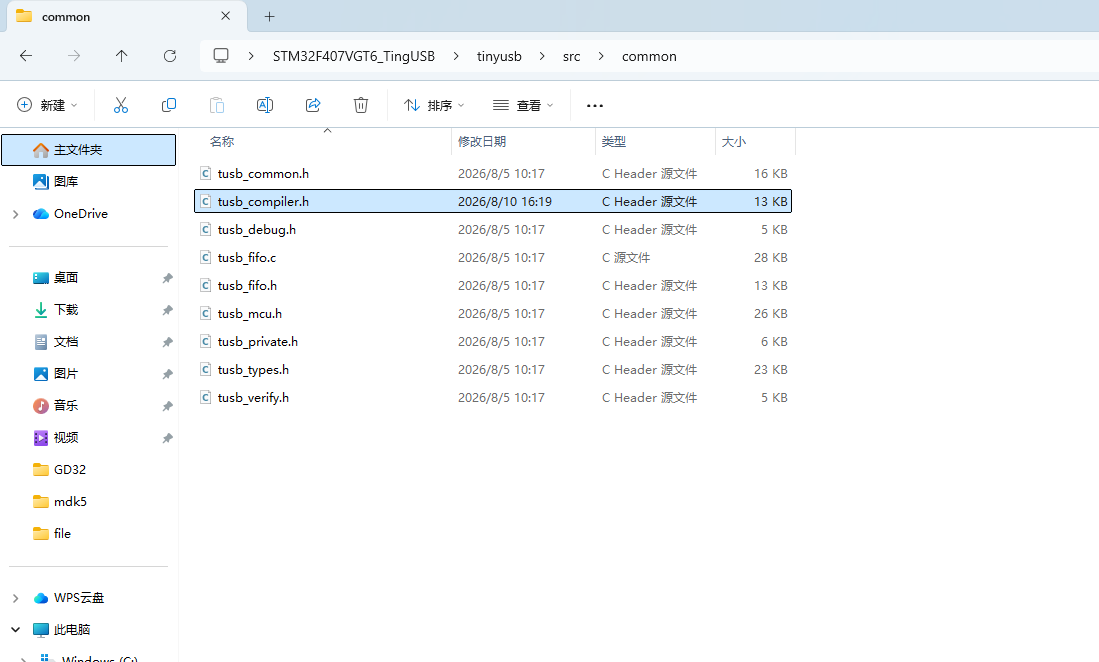Select file tusb_fifo.h
The image size is (1099, 662).
493,285
